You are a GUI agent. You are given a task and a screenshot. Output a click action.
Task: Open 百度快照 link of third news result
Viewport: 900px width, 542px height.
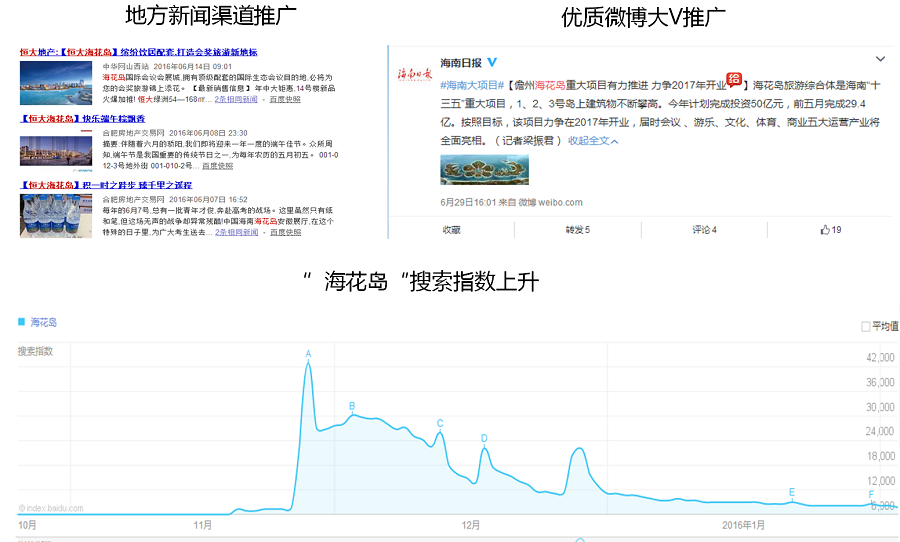tap(285, 233)
